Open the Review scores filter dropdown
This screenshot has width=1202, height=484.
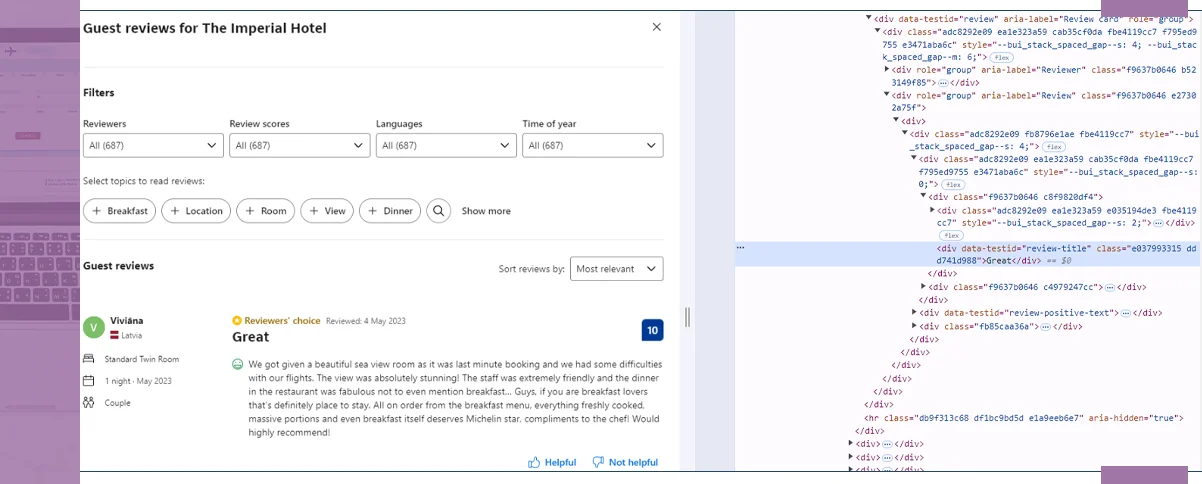(x=300, y=145)
